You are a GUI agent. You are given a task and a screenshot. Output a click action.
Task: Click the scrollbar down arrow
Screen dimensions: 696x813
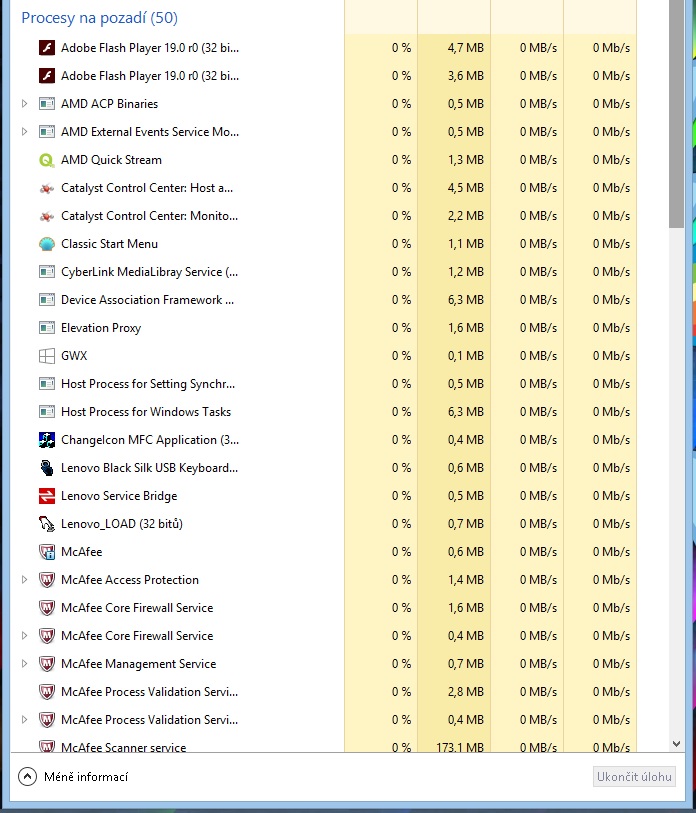[676, 744]
